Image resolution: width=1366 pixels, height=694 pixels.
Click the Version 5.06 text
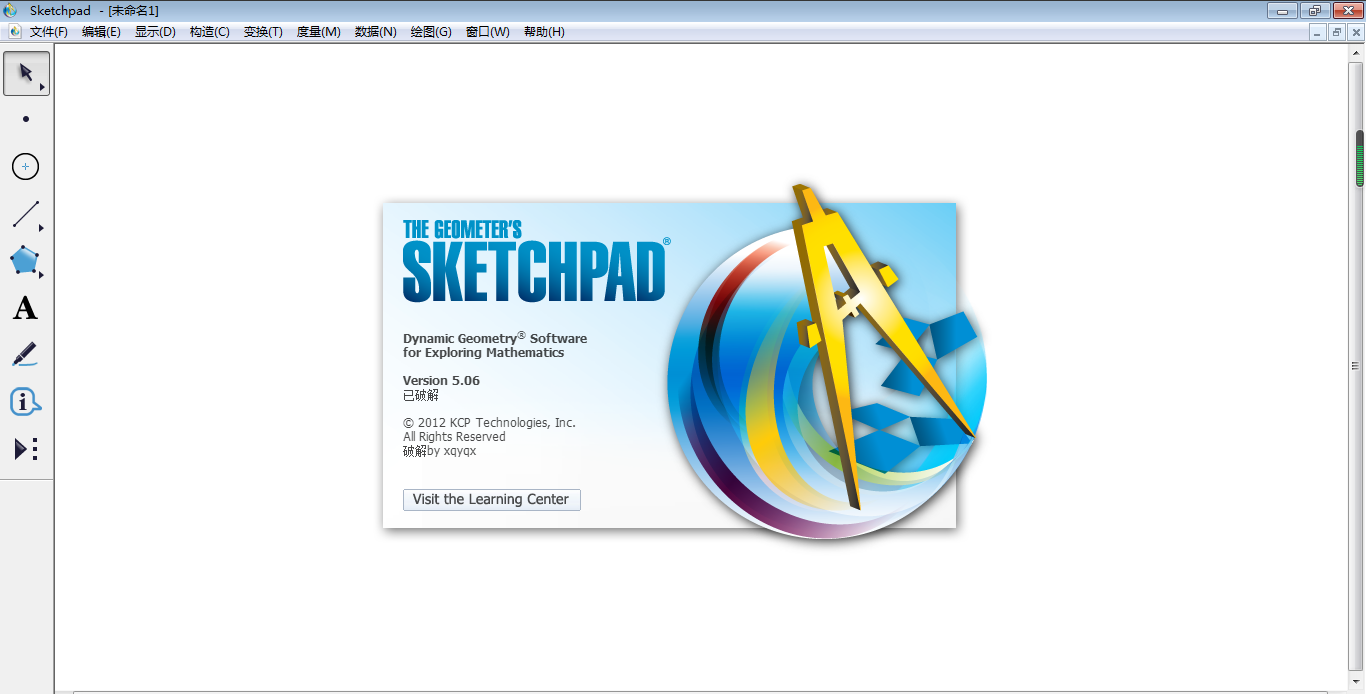coord(441,380)
